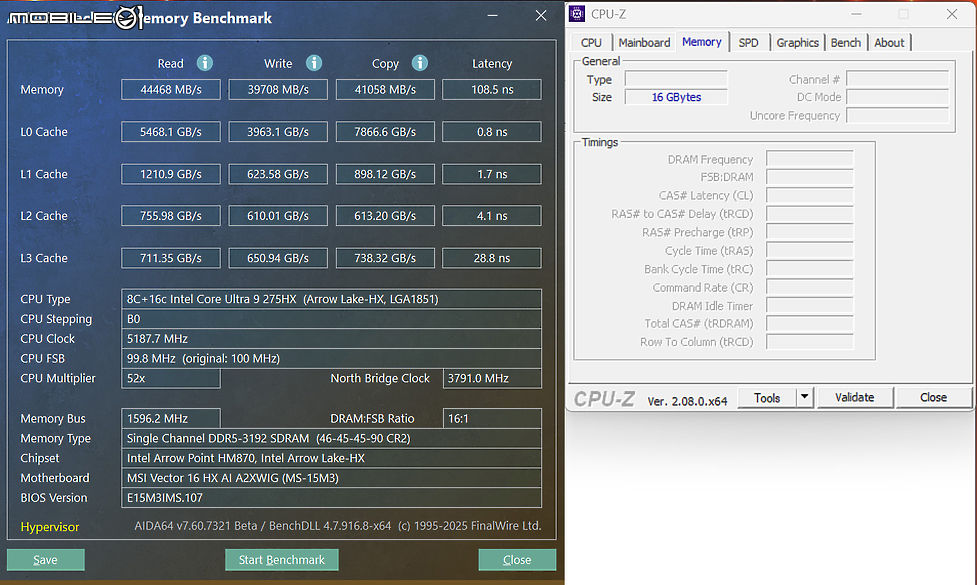Click the Memory Copy value 41058 MB/s

pos(385,89)
